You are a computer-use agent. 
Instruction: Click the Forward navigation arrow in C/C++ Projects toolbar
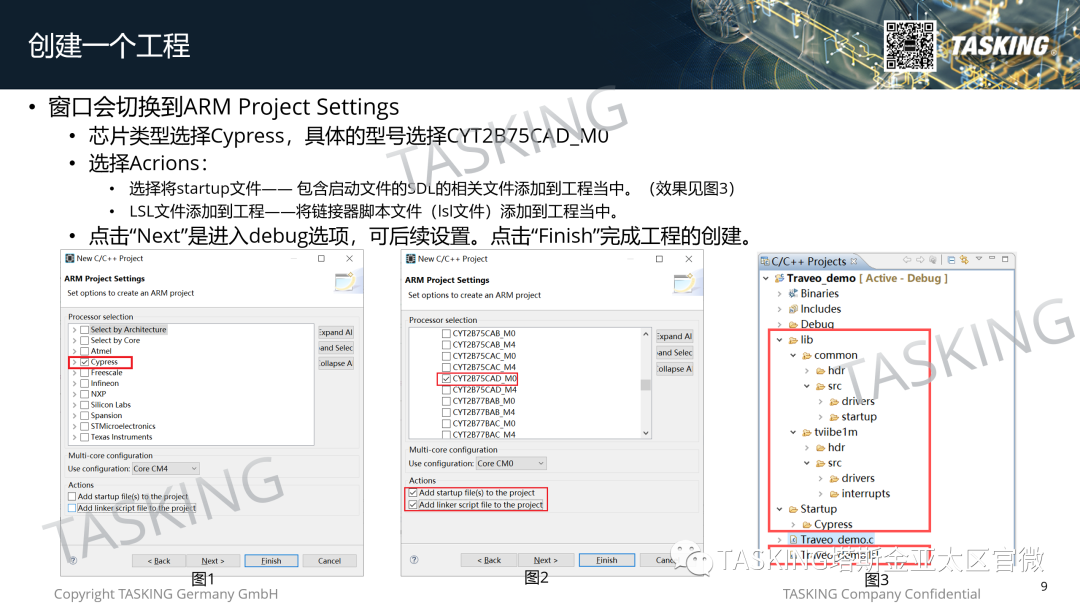click(x=920, y=260)
